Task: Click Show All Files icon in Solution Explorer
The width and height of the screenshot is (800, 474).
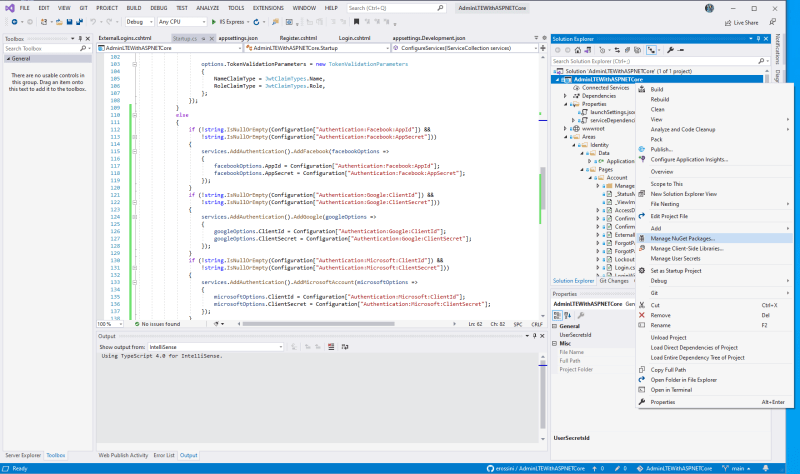Action: coord(637,50)
